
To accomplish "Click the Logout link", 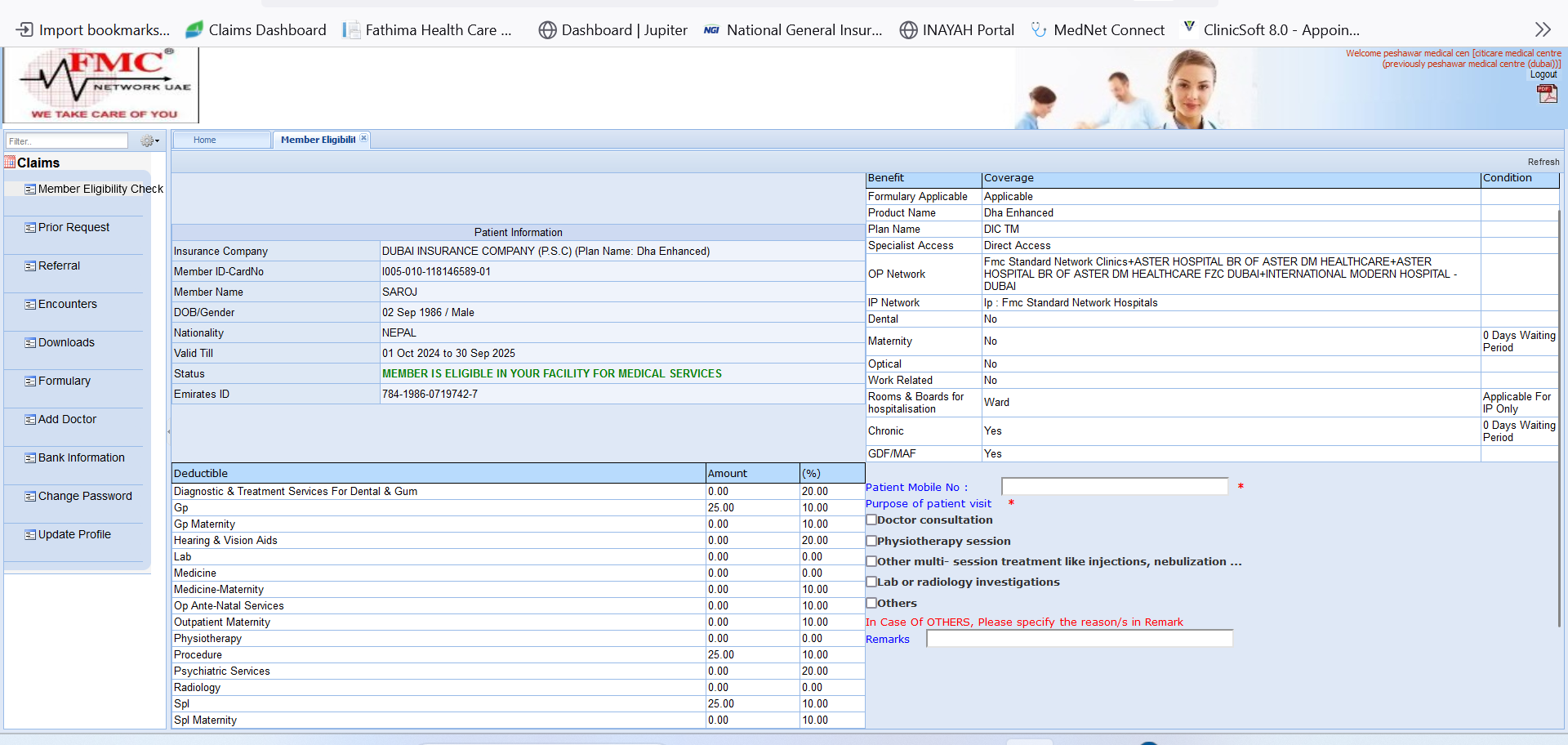I will tap(1543, 74).
